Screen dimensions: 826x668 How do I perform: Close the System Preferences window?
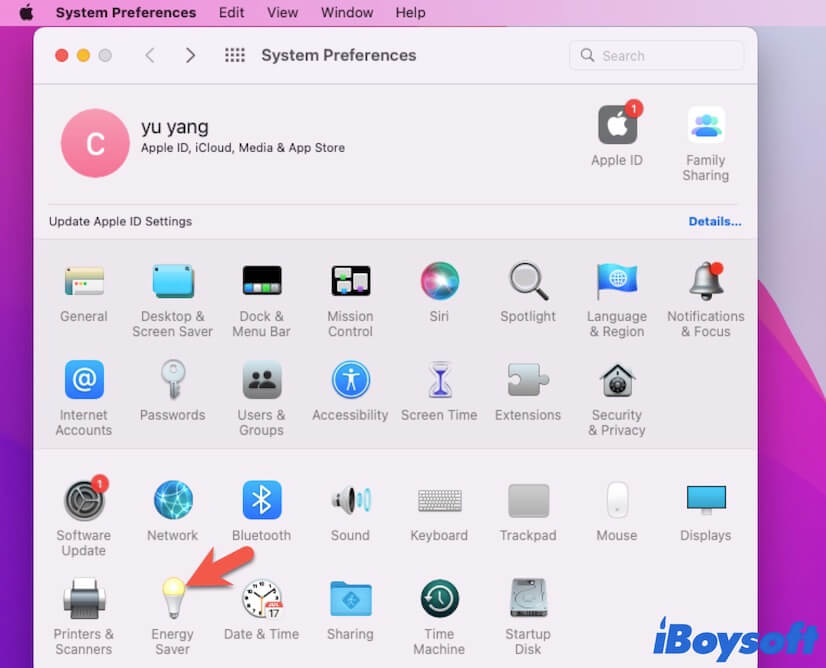pos(62,55)
